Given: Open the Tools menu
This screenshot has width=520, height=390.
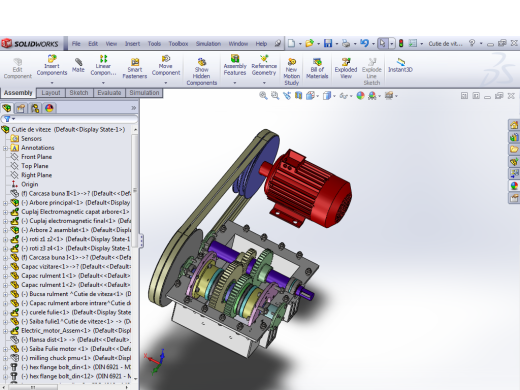Looking at the screenshot, I should [x=154, y=44].
